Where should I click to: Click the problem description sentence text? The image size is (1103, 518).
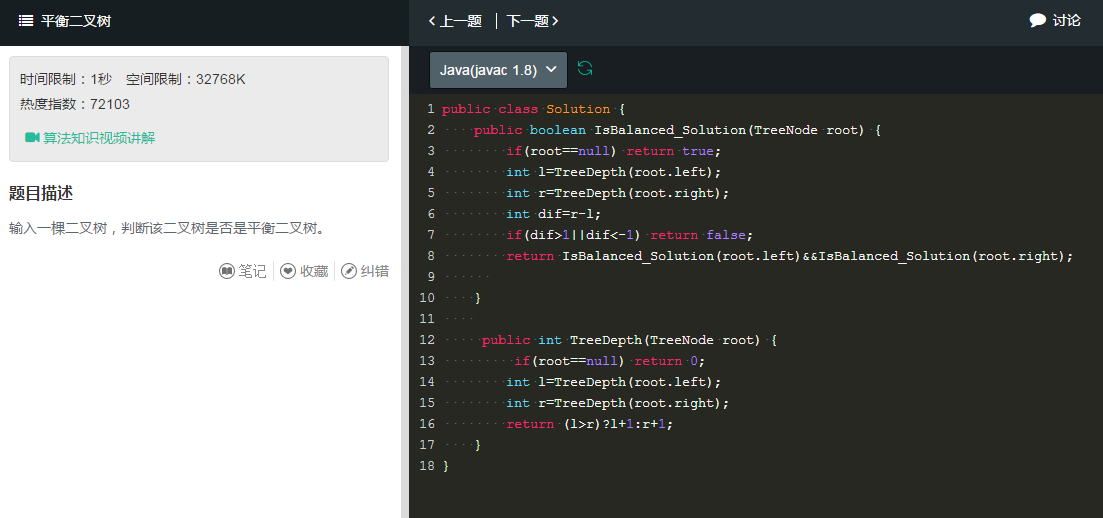[x=167, y=229]
